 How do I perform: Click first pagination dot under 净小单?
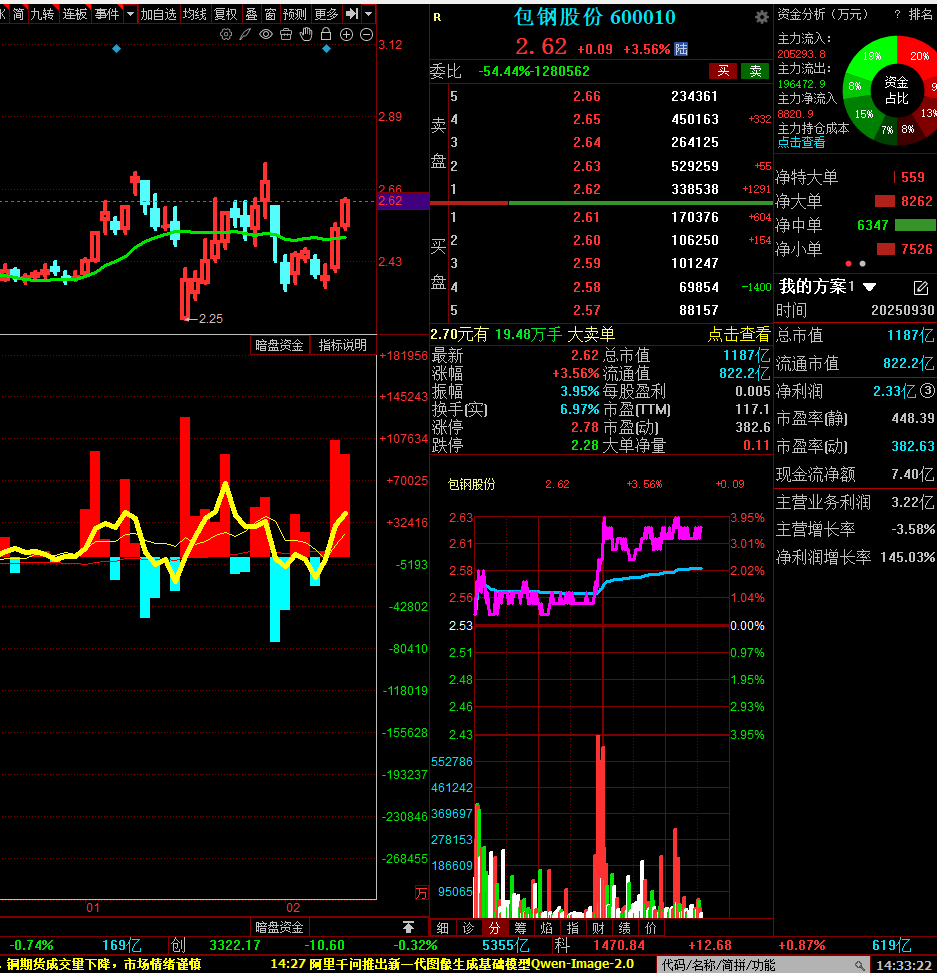pos(849,264)
